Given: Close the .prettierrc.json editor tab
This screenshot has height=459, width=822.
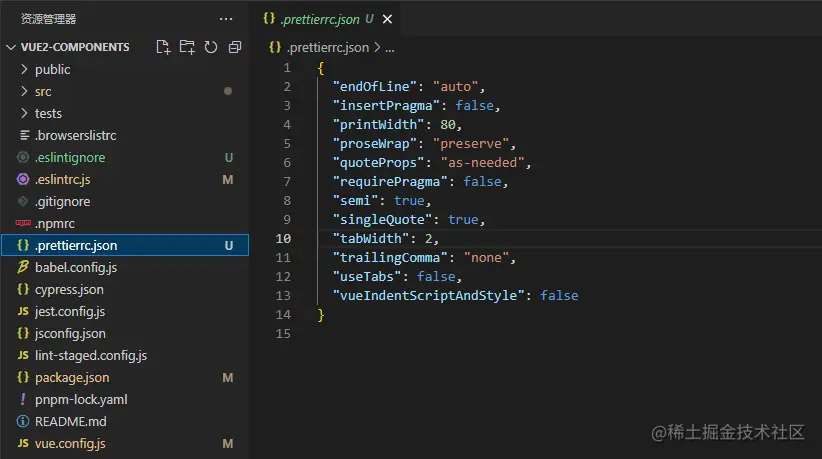Looking at the screenshot, I should pos(387,19).
